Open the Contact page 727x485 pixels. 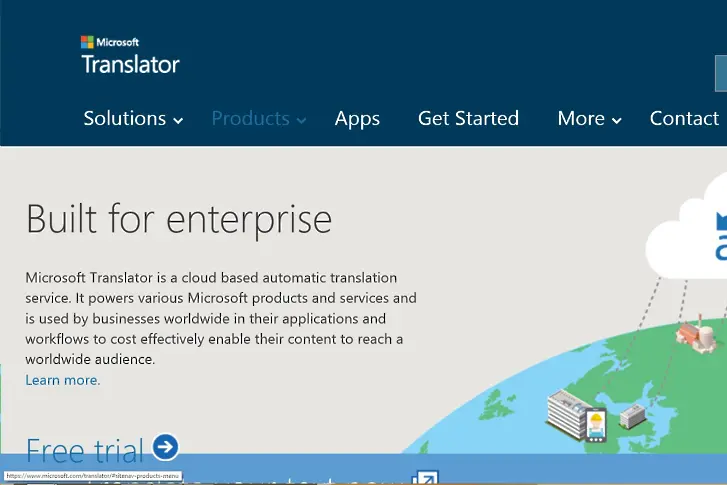click(x=684, y=119)
